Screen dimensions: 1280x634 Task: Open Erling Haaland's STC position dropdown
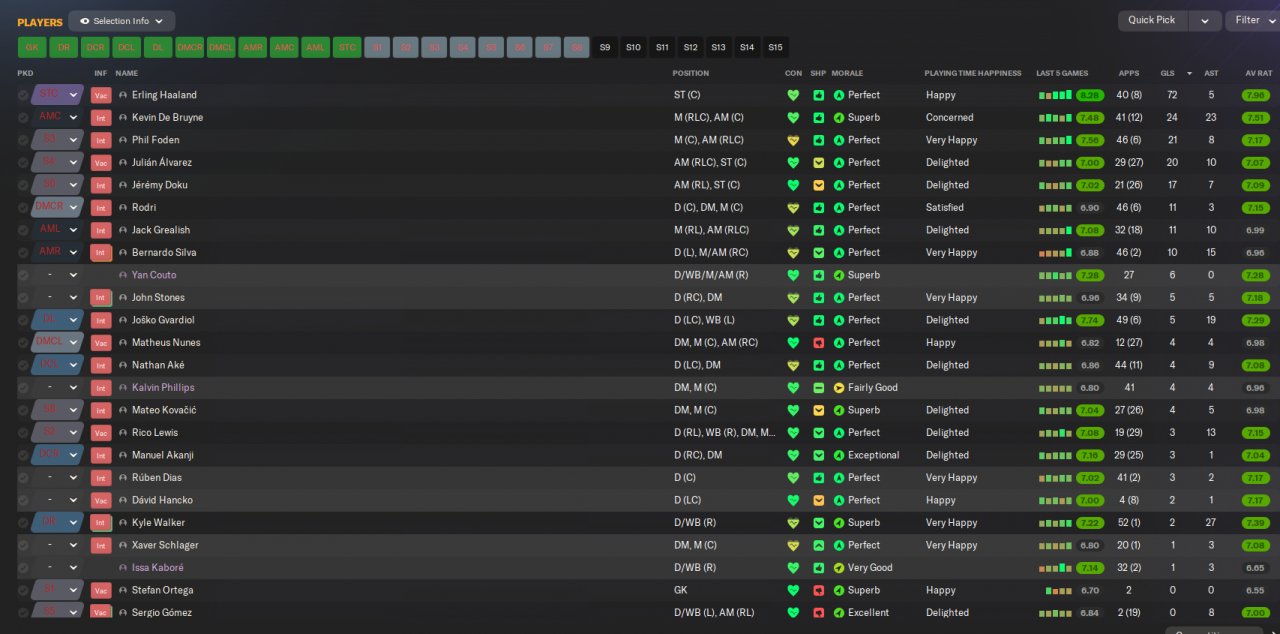coord(58,95)
